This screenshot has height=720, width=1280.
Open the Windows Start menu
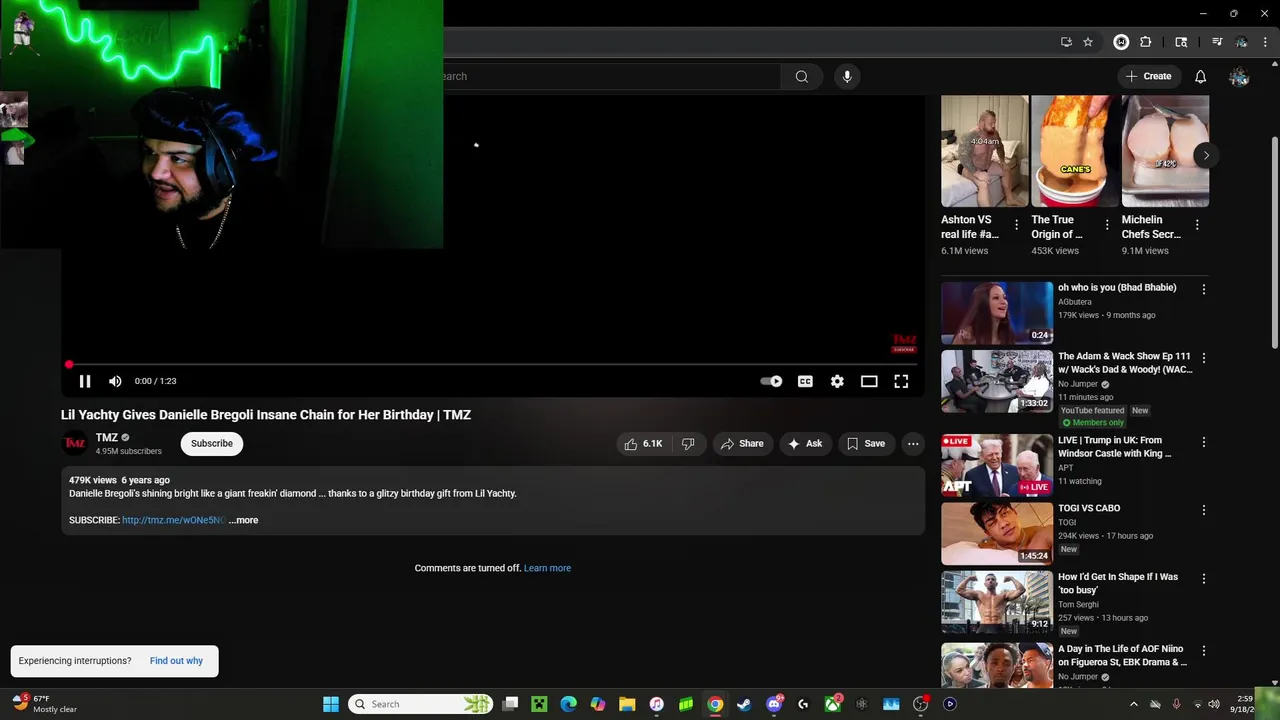330,704
